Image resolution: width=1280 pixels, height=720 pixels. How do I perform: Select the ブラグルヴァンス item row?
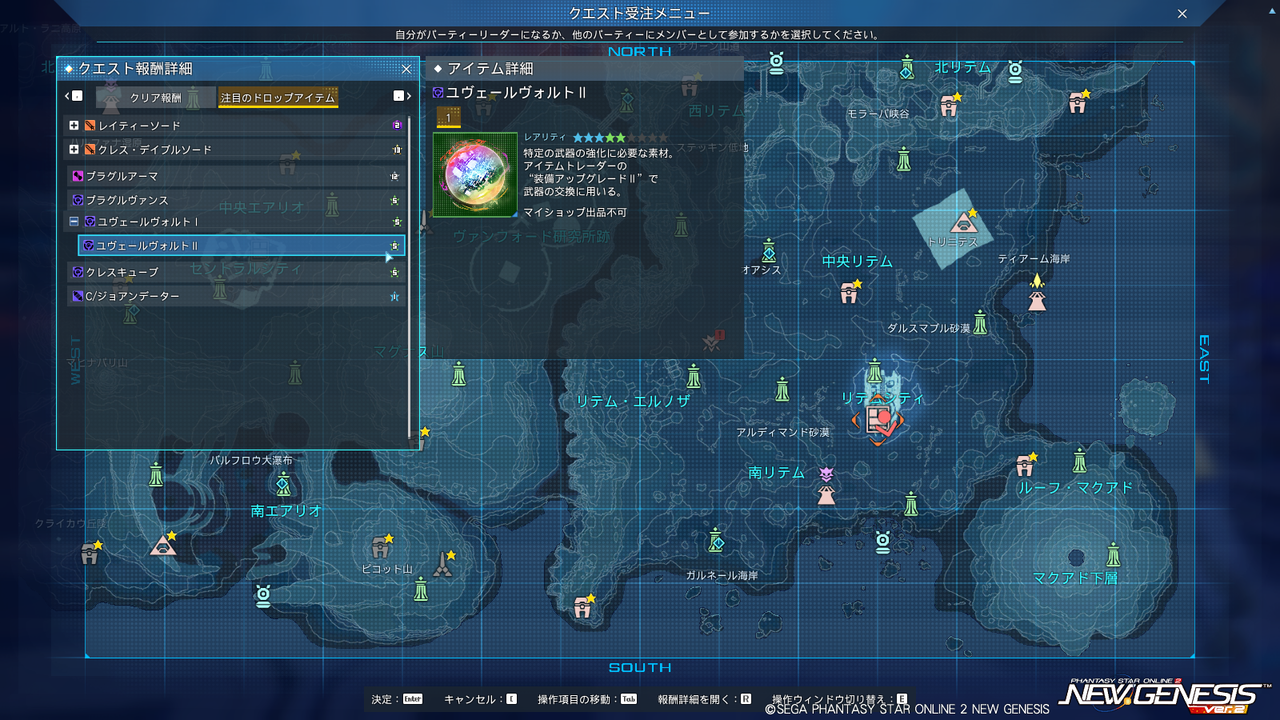(236, 200)
